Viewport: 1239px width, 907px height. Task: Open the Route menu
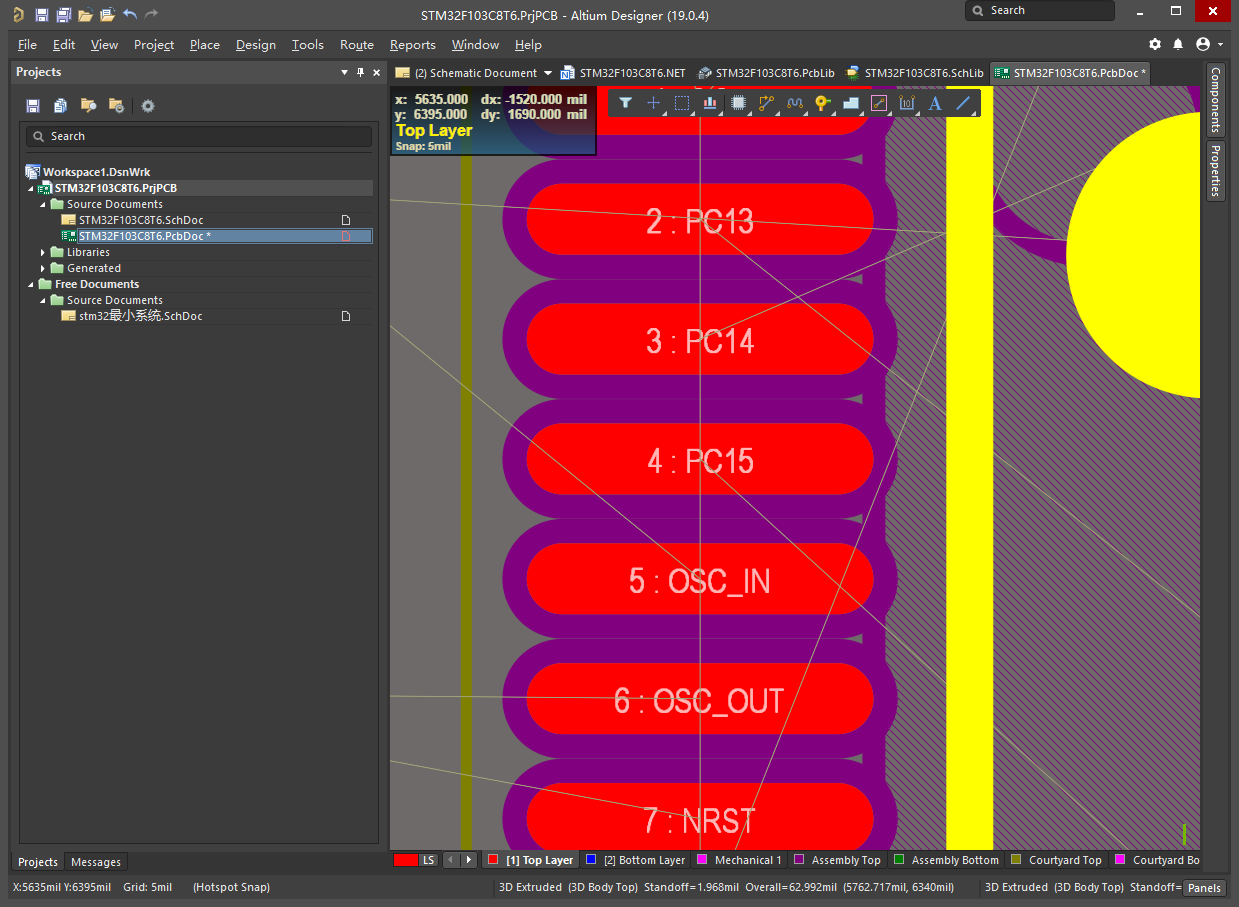point(356,45)
